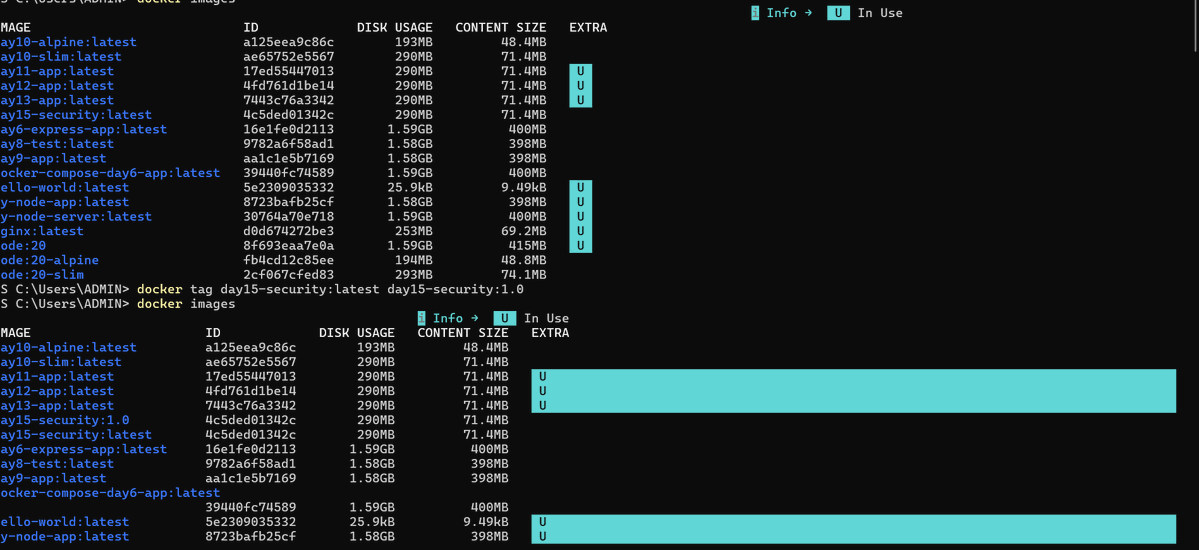Click the ID in the ay15-security:1.0 row
This screenshot has height=550, width=1199.
[251, 420]
